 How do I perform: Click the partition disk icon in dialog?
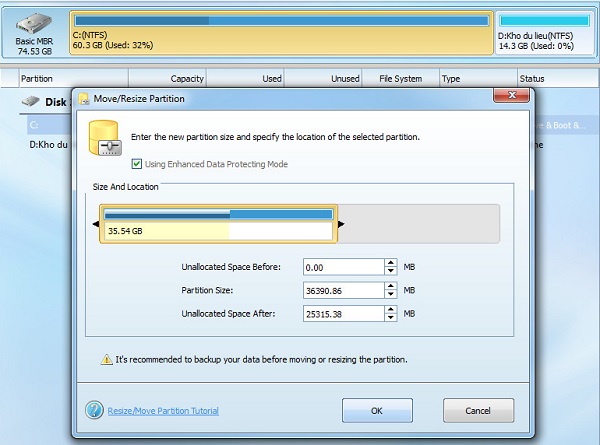point(103,139)
